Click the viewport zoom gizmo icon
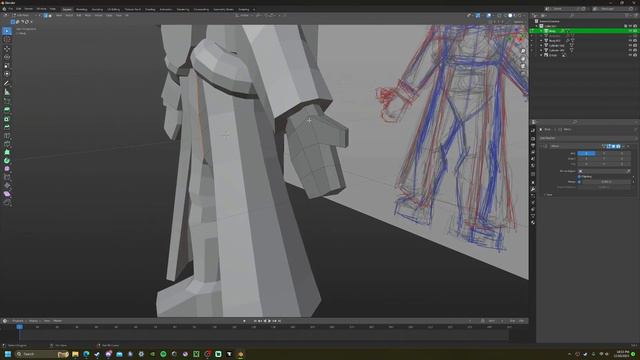 [x=523, y=51]
